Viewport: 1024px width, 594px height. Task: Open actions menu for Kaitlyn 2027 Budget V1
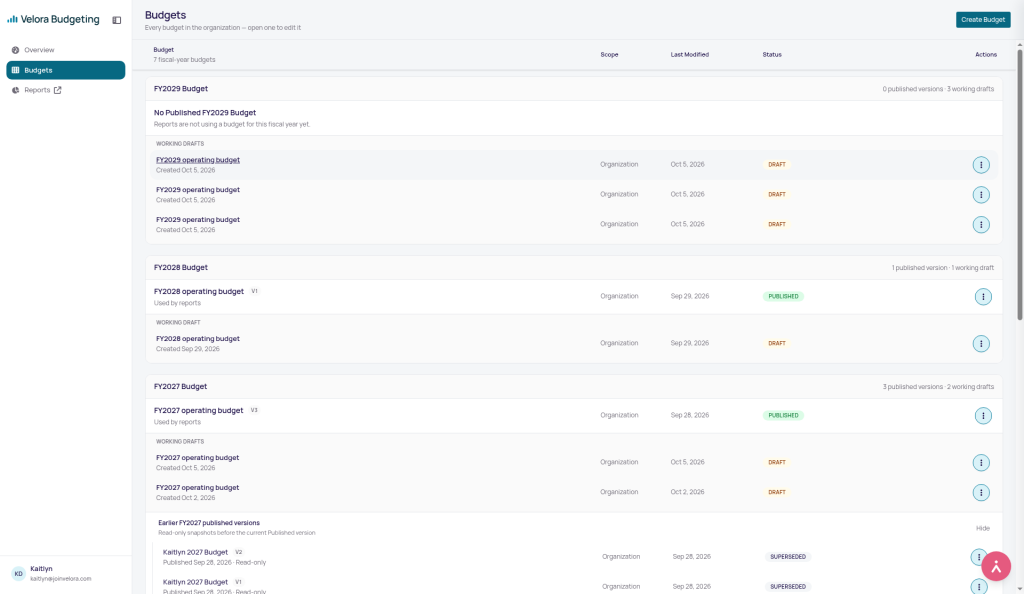978,586
